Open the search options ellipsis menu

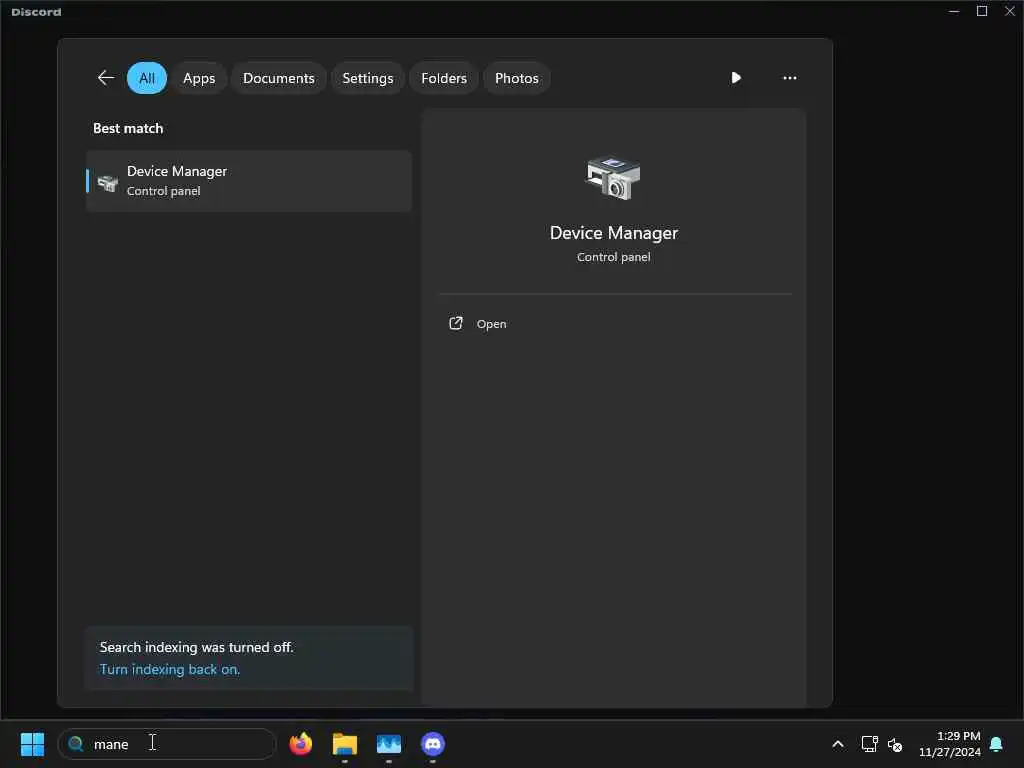point(790,78)
